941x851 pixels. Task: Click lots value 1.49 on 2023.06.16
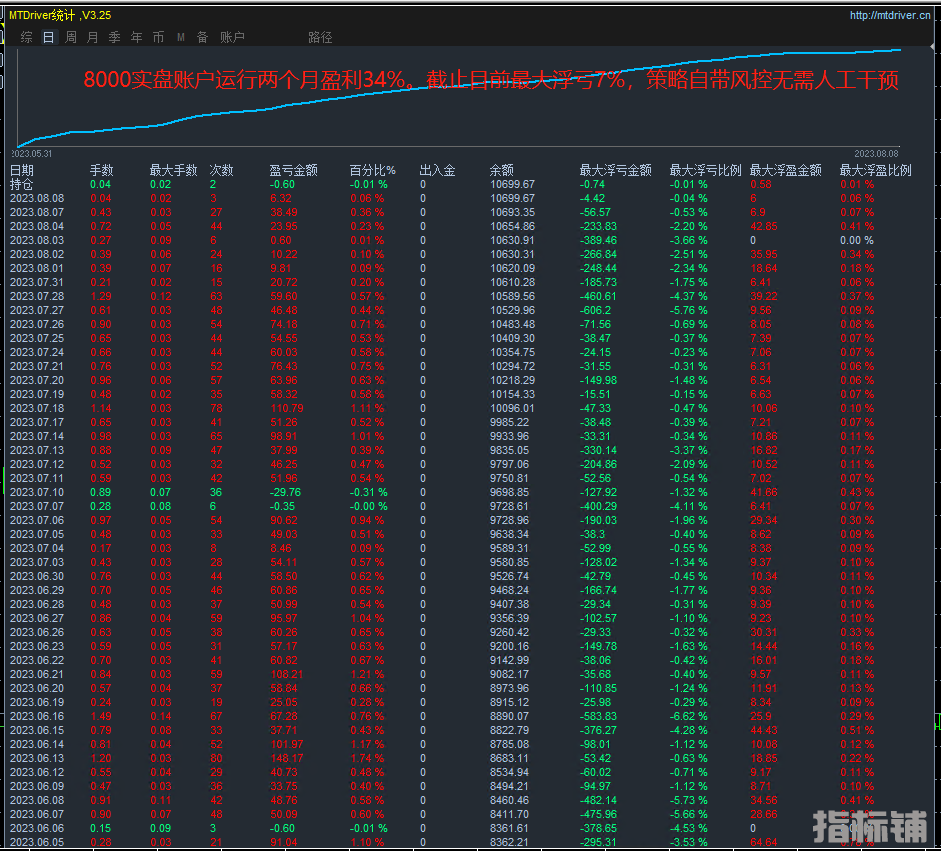101,717
